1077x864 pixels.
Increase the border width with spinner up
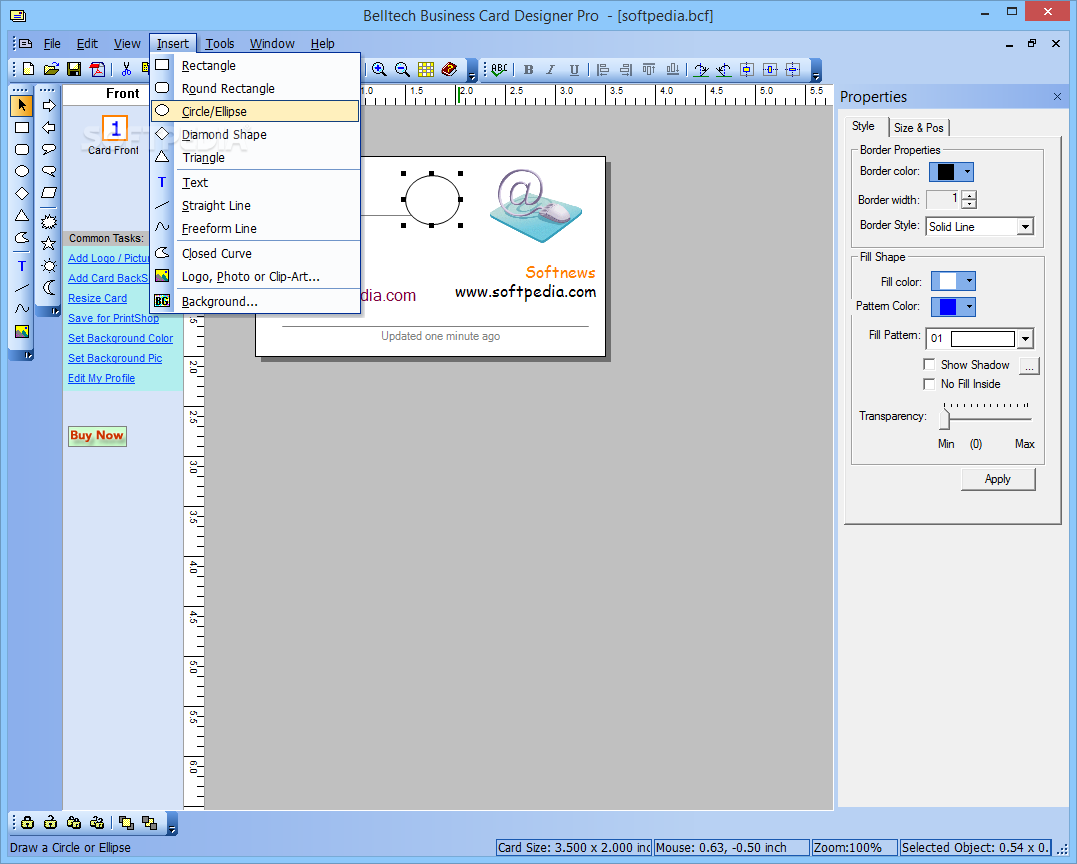click(x=969, y=196)
